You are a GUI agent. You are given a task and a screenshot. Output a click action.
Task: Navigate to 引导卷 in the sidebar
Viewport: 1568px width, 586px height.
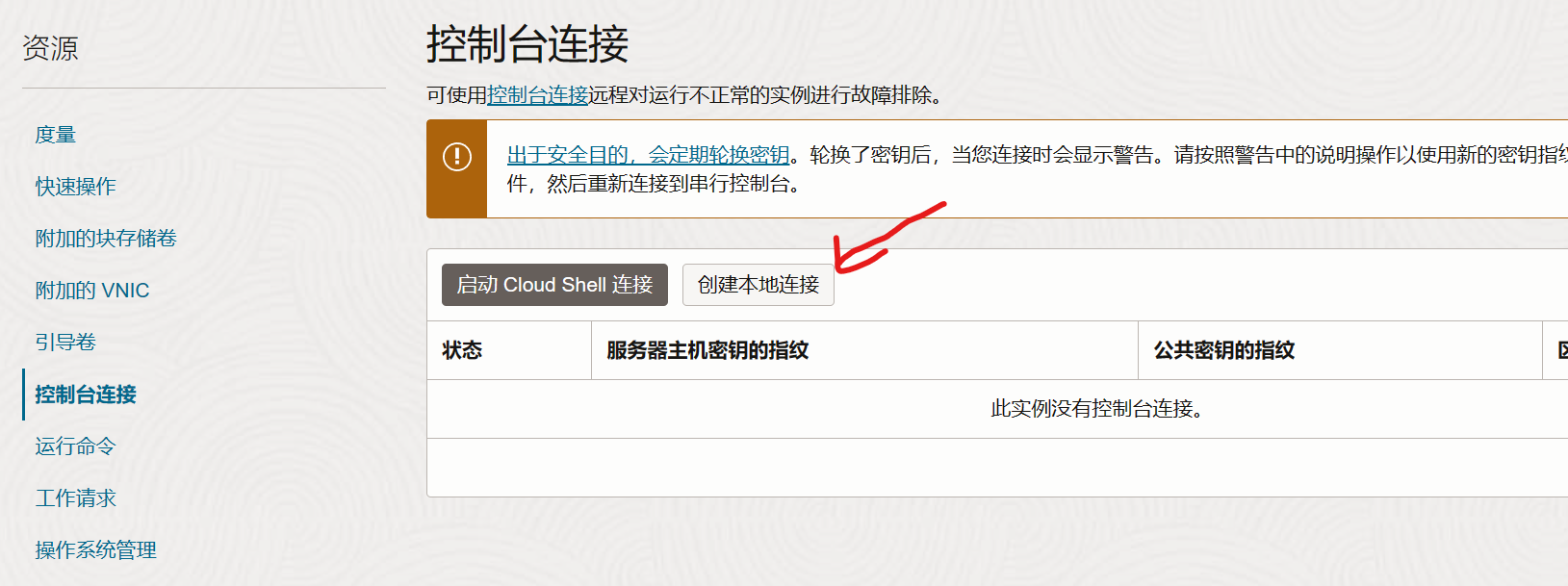pyautogui.click(x=65, y=343)
